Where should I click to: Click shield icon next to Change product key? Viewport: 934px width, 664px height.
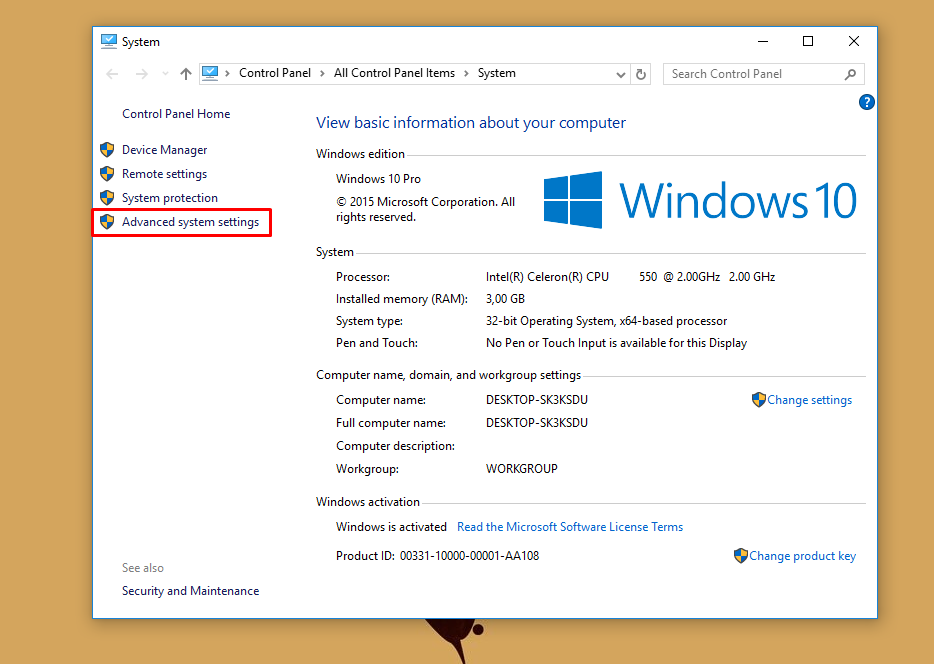click(x=740, y=556)
